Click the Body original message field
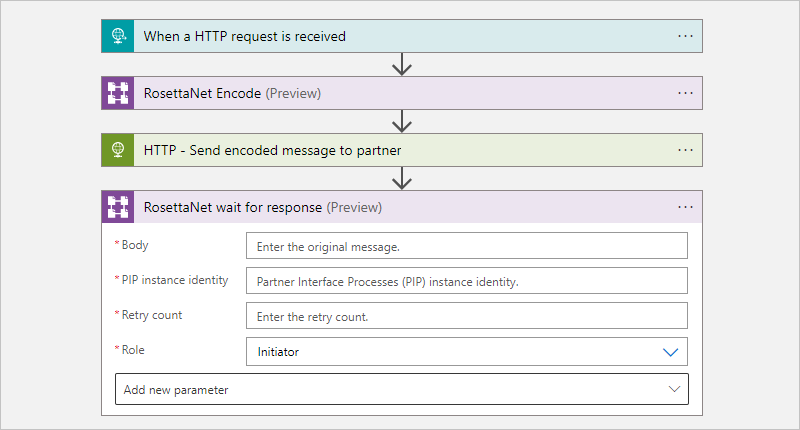800x430 pixels. coord(467,246)
